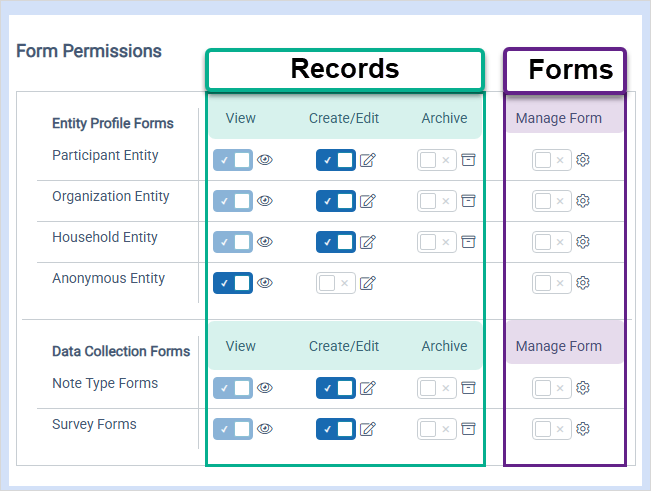
Task: Enable Archive toggle for Organization Entity
Action: [x=437, y=201]
